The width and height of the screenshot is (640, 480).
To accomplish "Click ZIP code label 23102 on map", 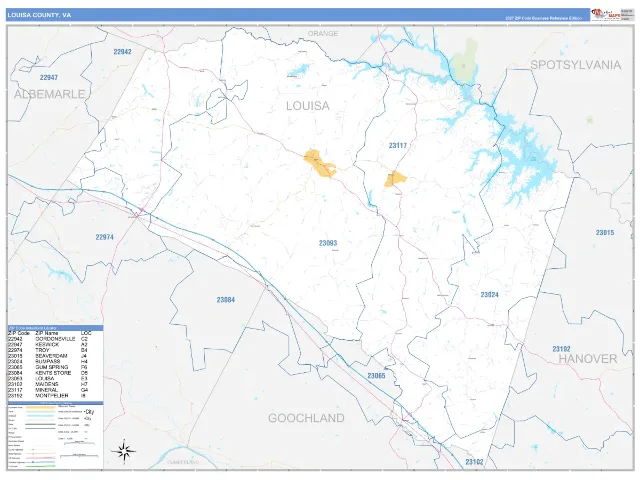I will [474, 462].
